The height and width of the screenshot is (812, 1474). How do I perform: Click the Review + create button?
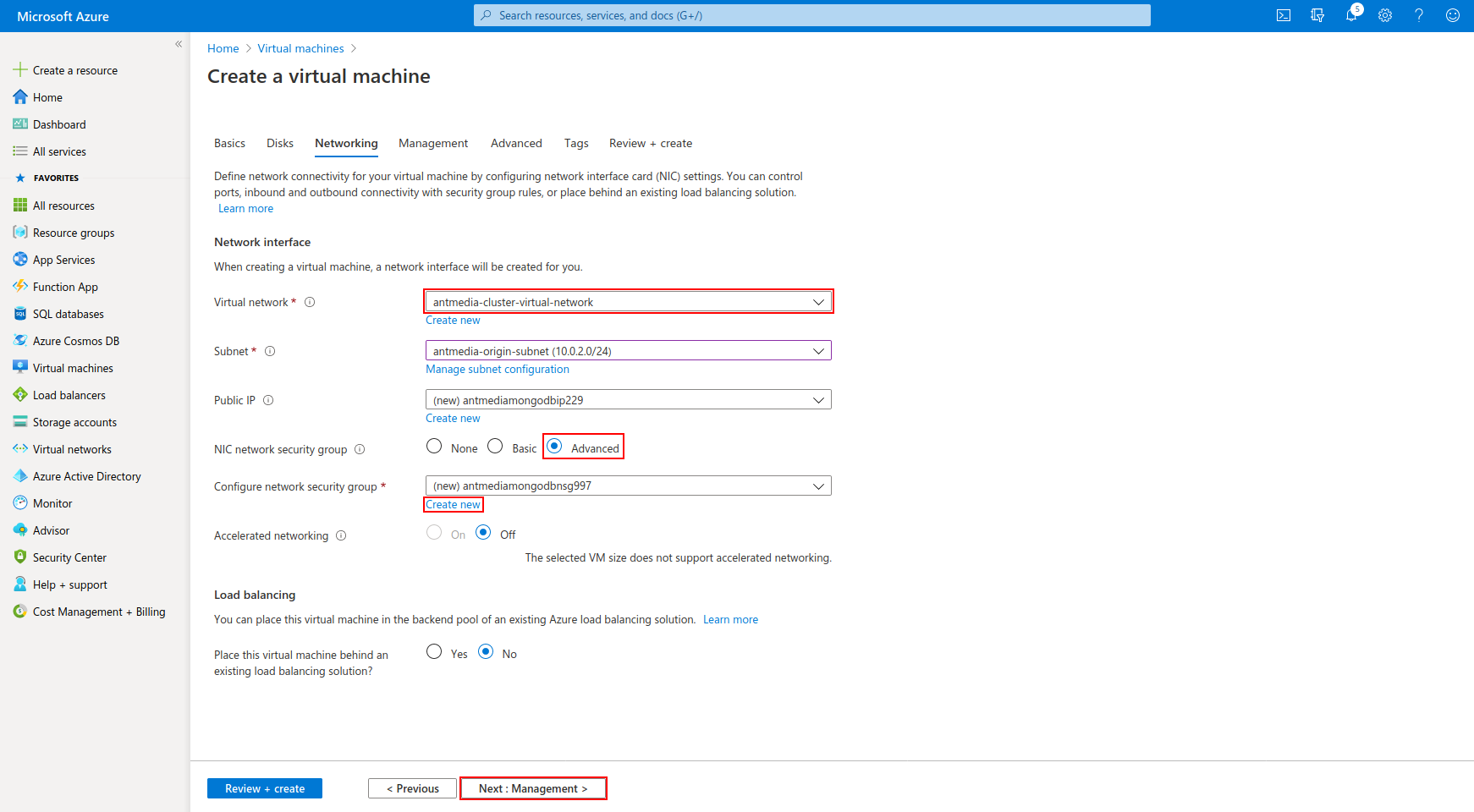click(x=265, y=788)
